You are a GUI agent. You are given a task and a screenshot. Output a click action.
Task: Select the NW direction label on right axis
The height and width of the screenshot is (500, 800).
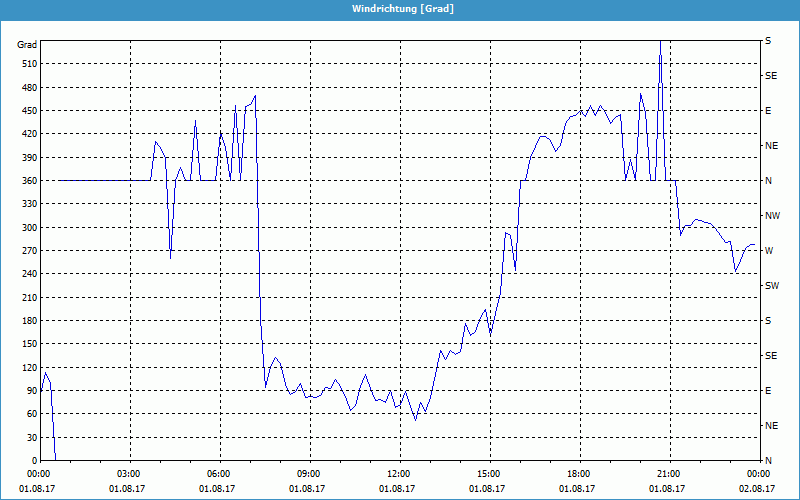[x=771, y=216]
